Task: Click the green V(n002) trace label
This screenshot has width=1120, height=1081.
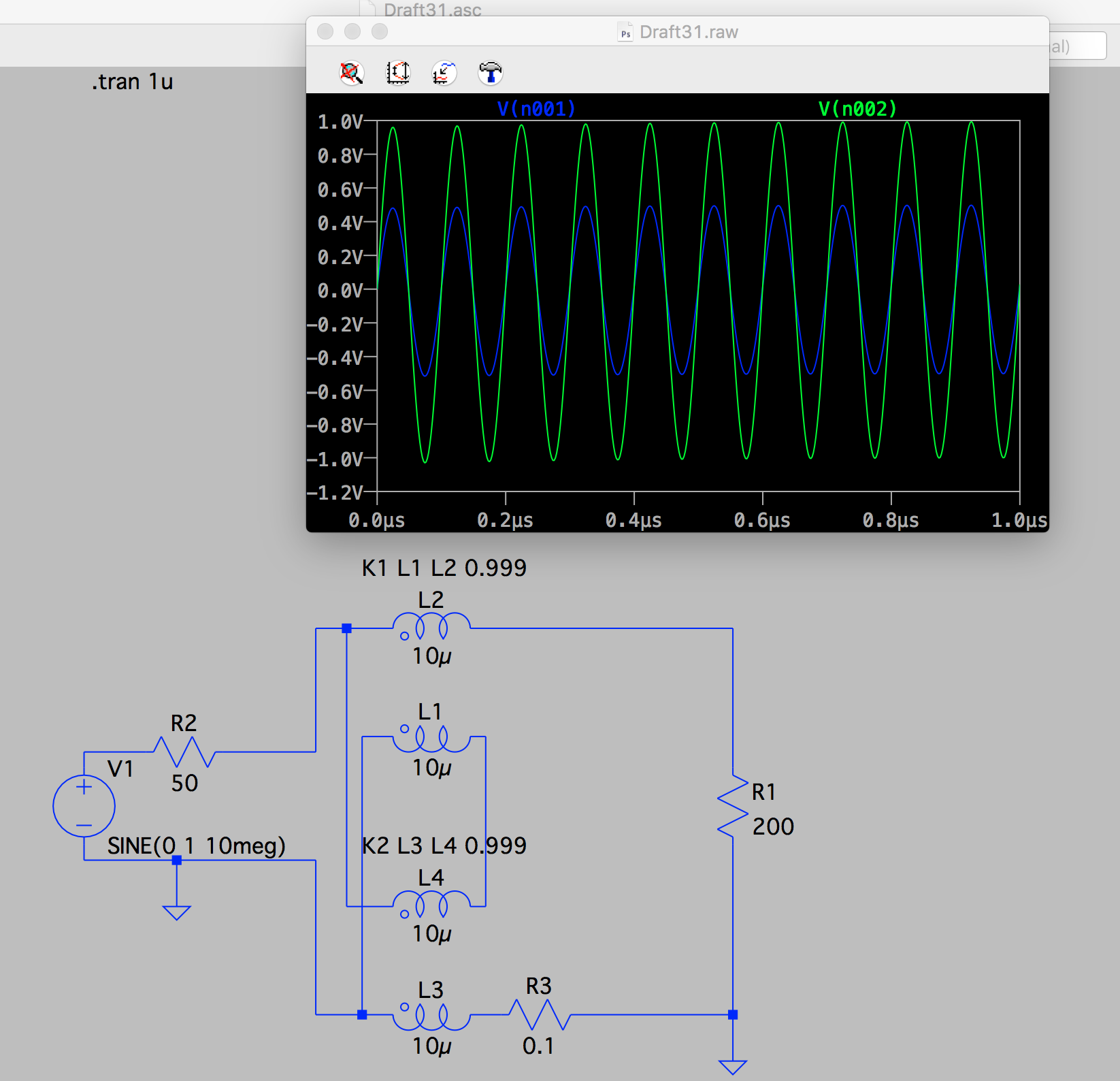Action: point(857,109)
